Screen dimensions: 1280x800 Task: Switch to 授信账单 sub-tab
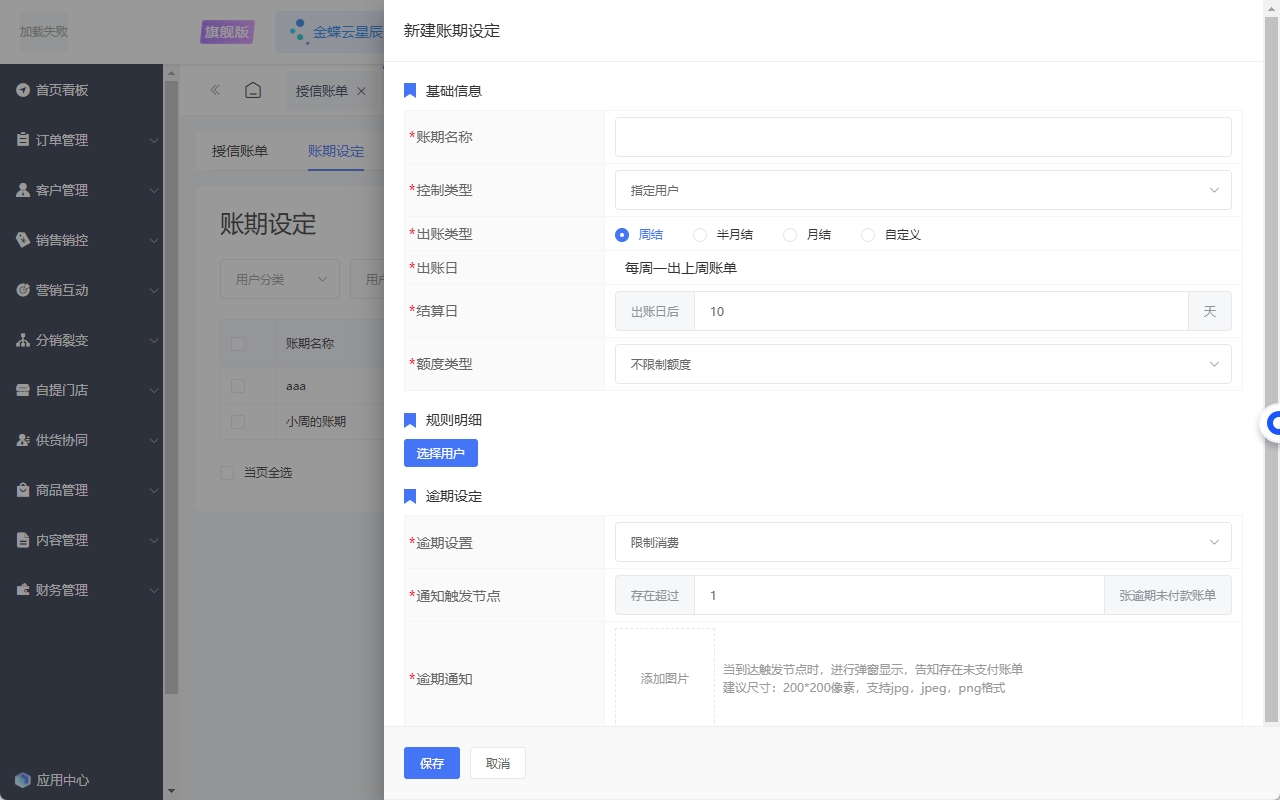pos(240,152)
